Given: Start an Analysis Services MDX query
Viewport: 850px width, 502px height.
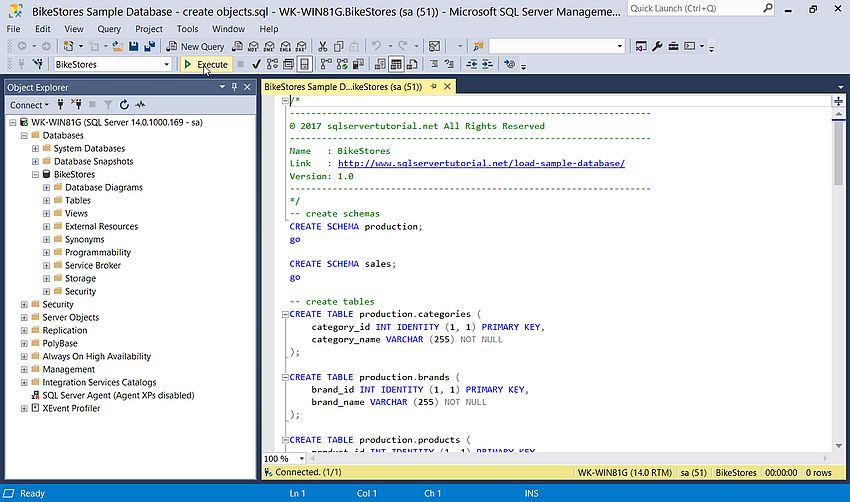Looking at the screenshot, I should point(253,47).
